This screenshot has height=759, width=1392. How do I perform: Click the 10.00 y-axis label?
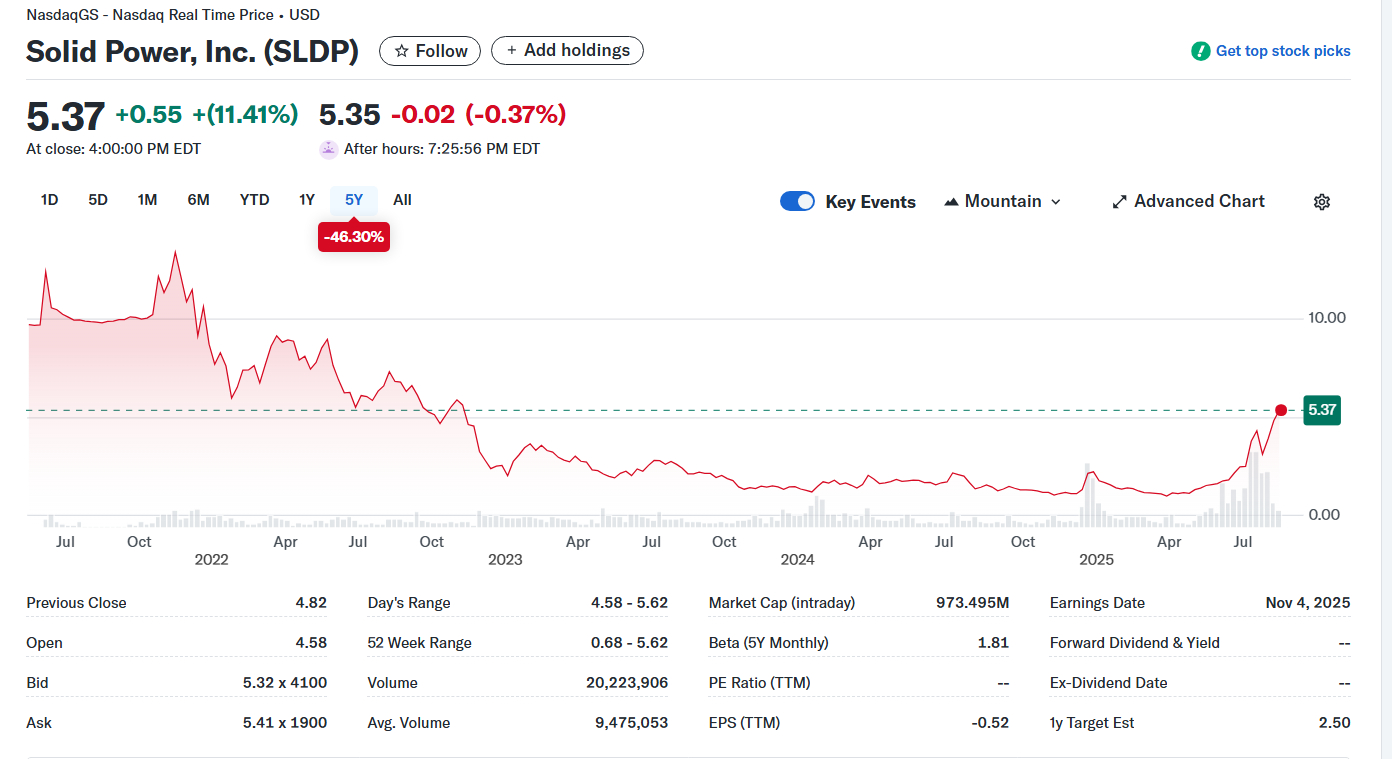point(1327,318)
